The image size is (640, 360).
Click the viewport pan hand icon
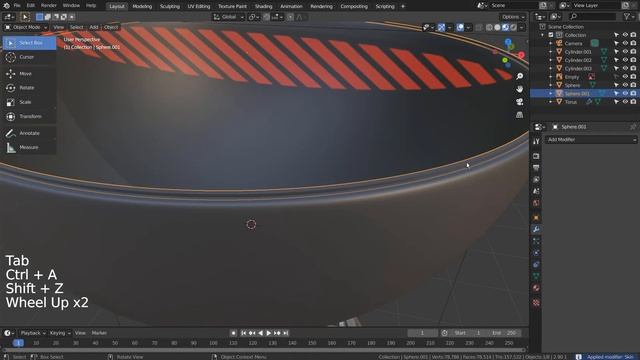[520, 89]
